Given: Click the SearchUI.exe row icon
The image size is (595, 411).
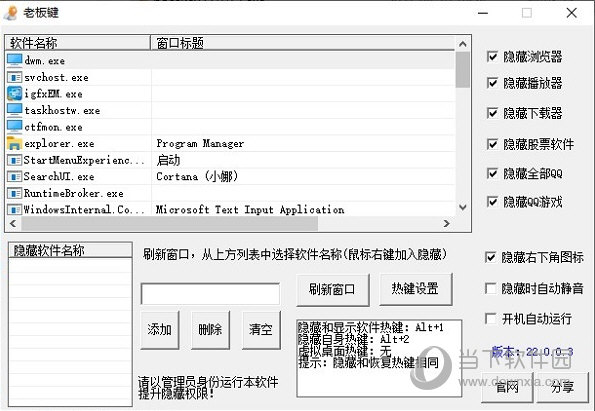Looking at the screenshot, I should (14, 177).
